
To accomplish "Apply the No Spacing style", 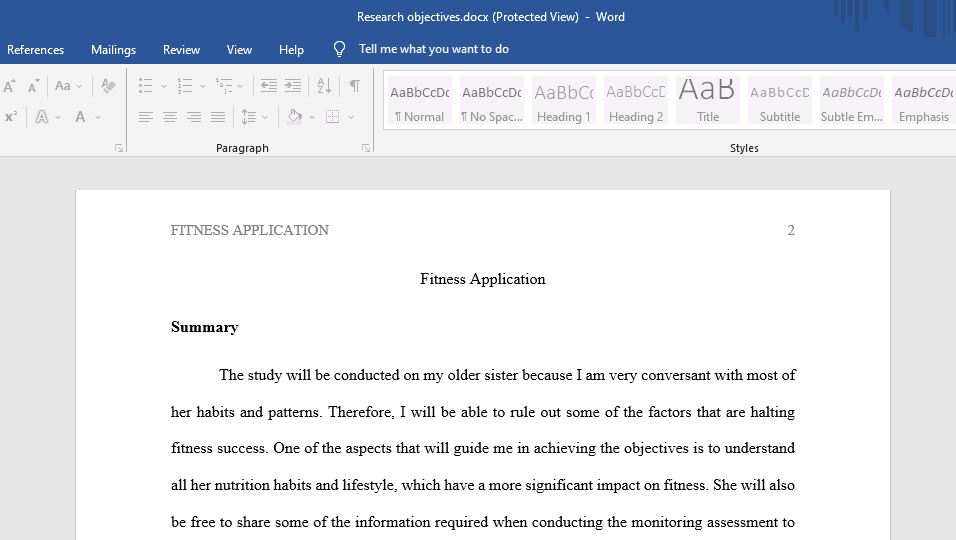I will pyautogui.click(x=492, y=101).
